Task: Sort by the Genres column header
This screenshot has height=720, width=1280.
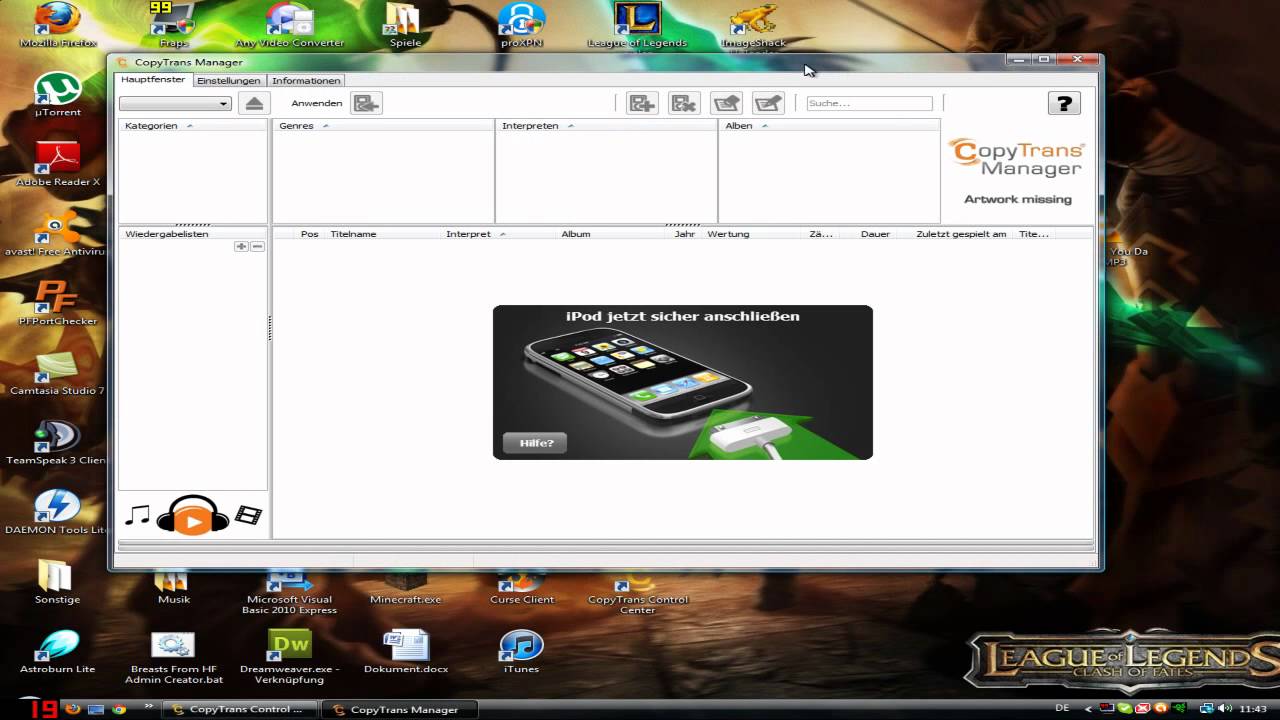Action: coord(383,126)
